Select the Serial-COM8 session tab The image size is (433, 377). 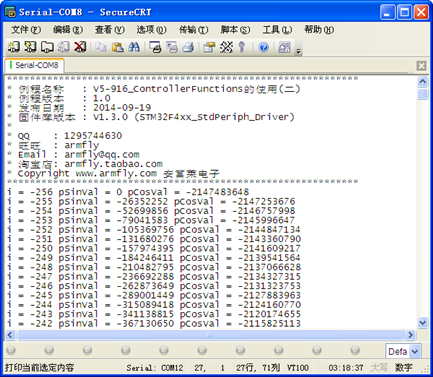(35, 65)
